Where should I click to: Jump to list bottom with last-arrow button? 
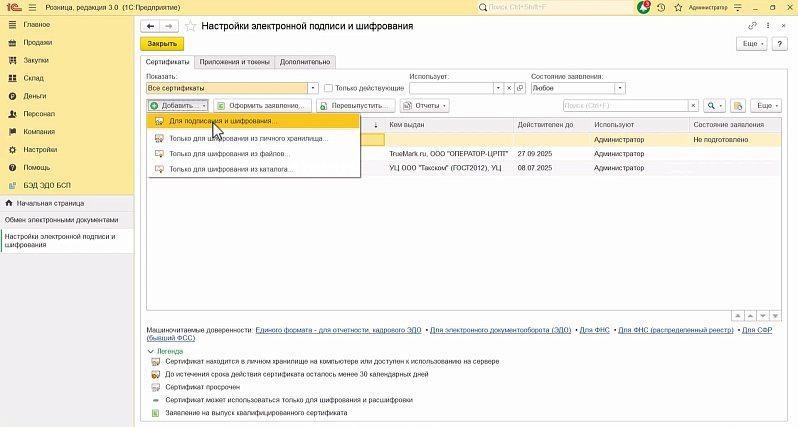(x=775, y=316)
